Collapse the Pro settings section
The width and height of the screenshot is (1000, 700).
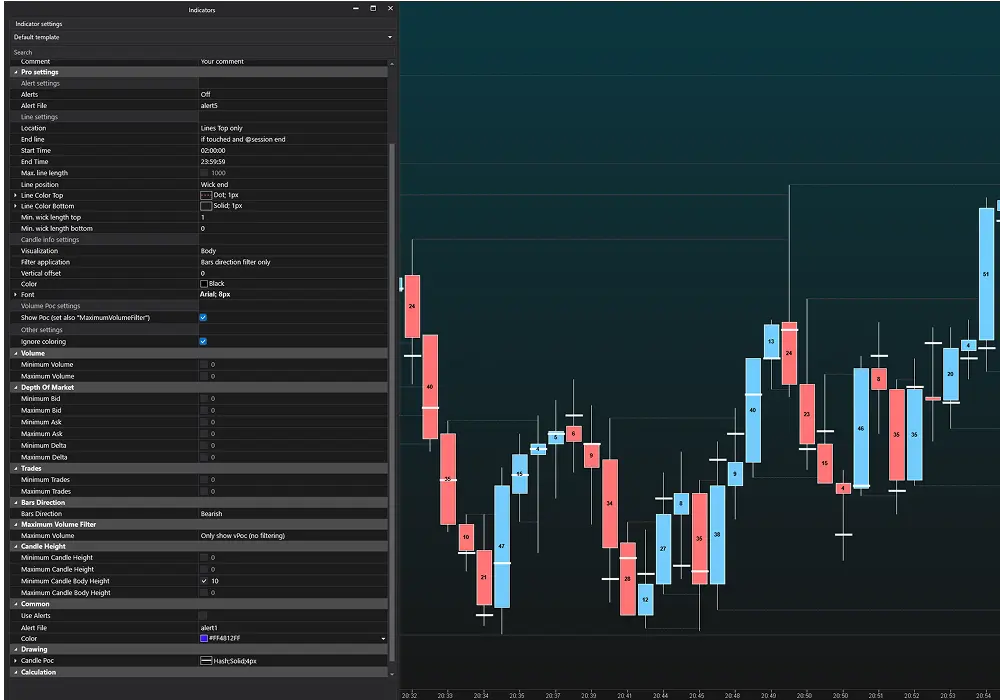(15, 72)
